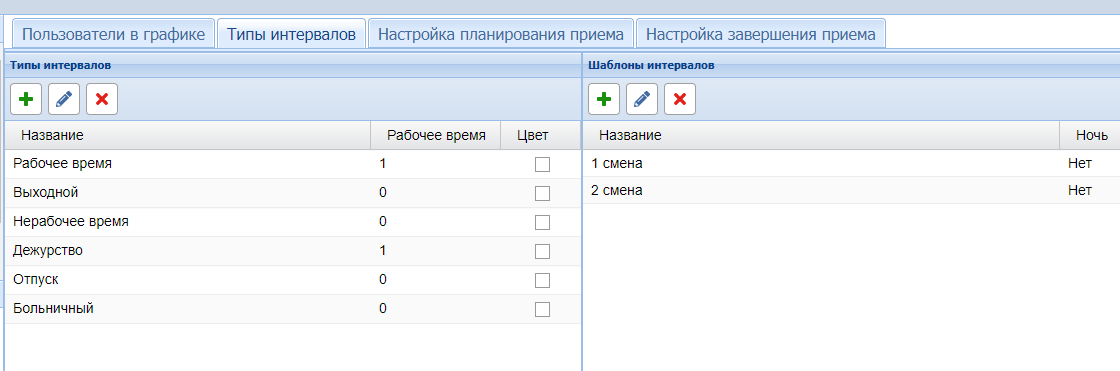1120x371 pixels.
Task: Toggle color checkbox for Рабочее время row
Action: point(542,164)
